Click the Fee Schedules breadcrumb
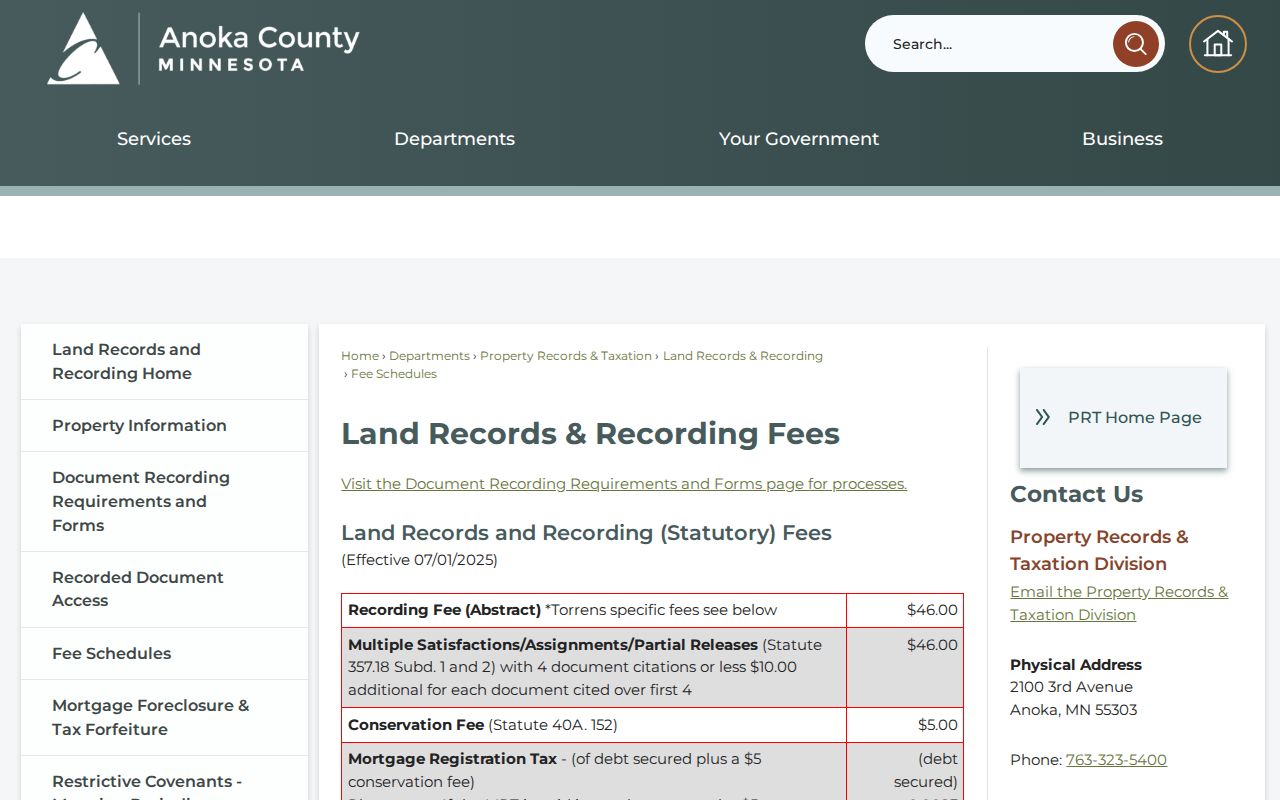This screenshot has height=800, width=1280. [x=394, y=374]
